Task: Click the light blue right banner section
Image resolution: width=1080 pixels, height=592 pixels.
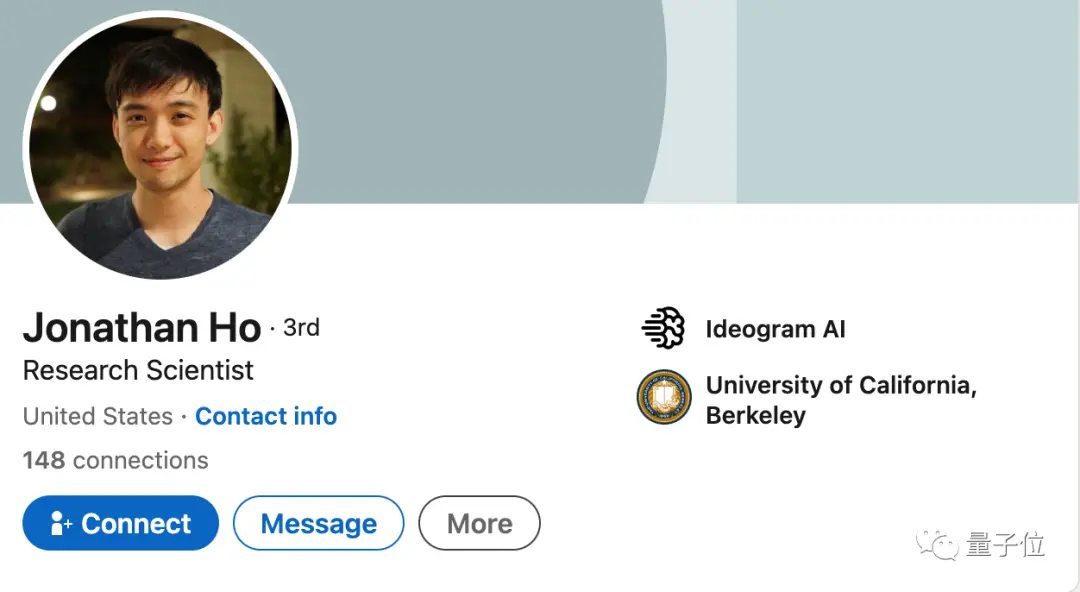Action: 908,101
